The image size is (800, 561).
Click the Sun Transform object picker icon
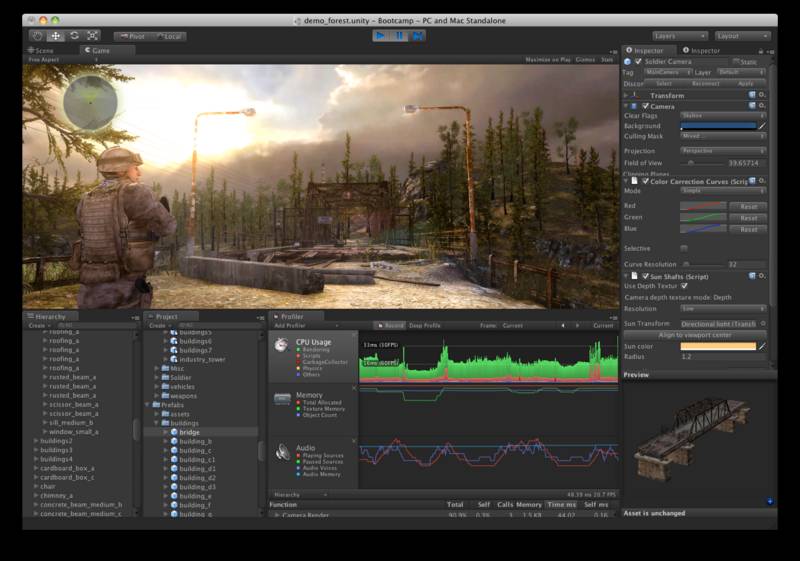pos(763,324)
